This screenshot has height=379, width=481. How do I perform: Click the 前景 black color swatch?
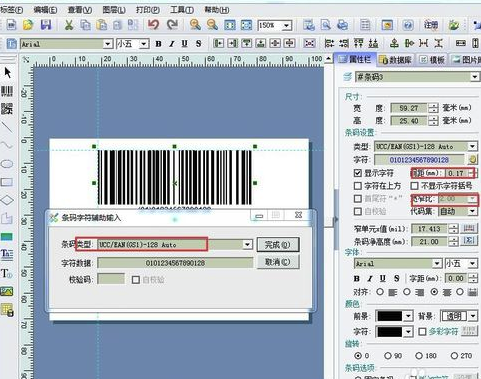389,316
